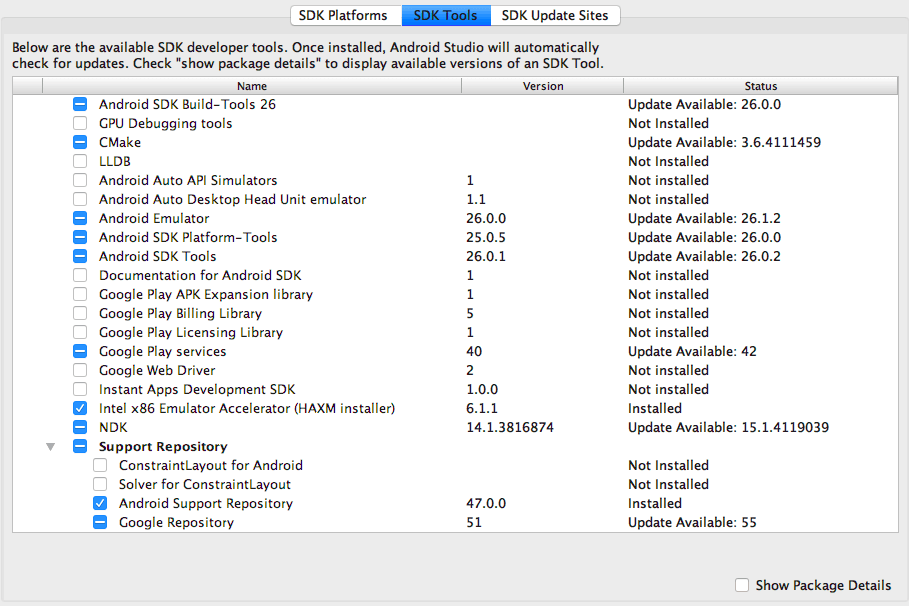Enable Show Package Details option
909x606 pixels.
[742, 585]
